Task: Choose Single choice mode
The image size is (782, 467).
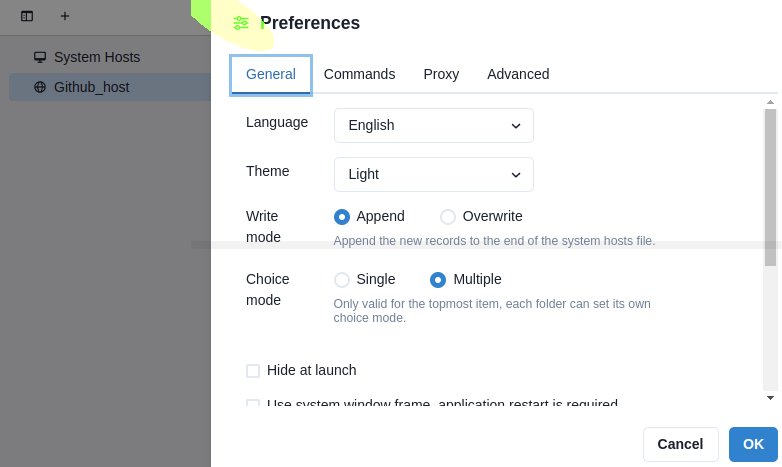Action: click(x=342, y=280)
